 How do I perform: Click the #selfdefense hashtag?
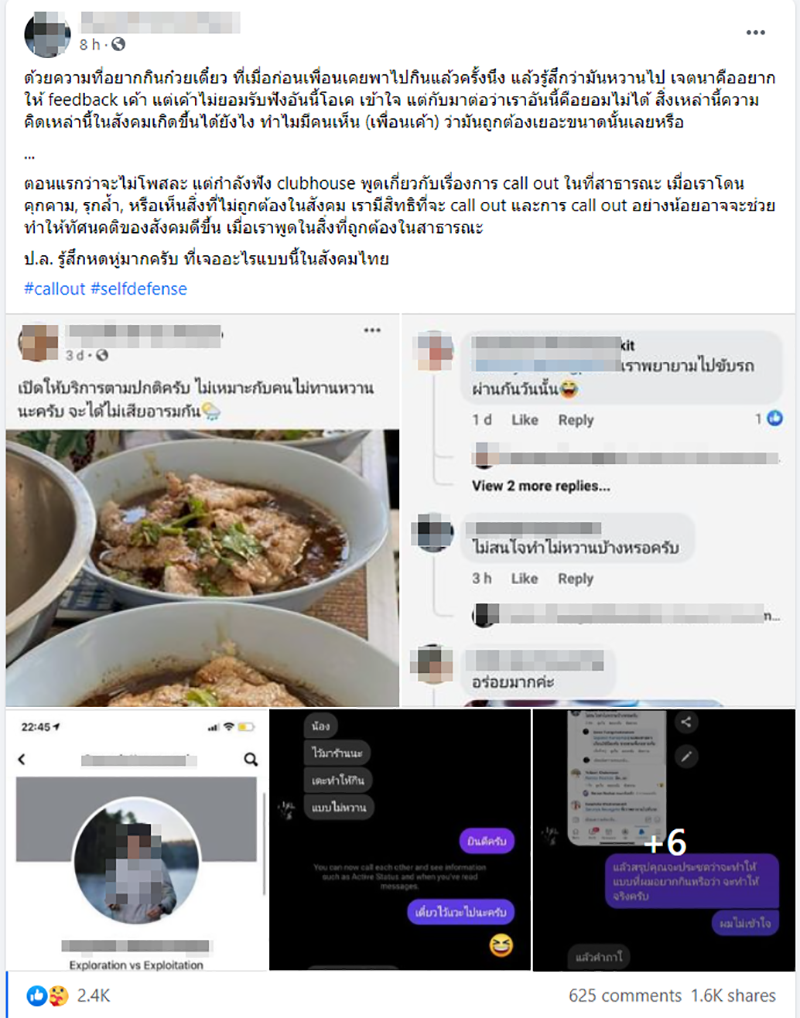tap(139, 289)
